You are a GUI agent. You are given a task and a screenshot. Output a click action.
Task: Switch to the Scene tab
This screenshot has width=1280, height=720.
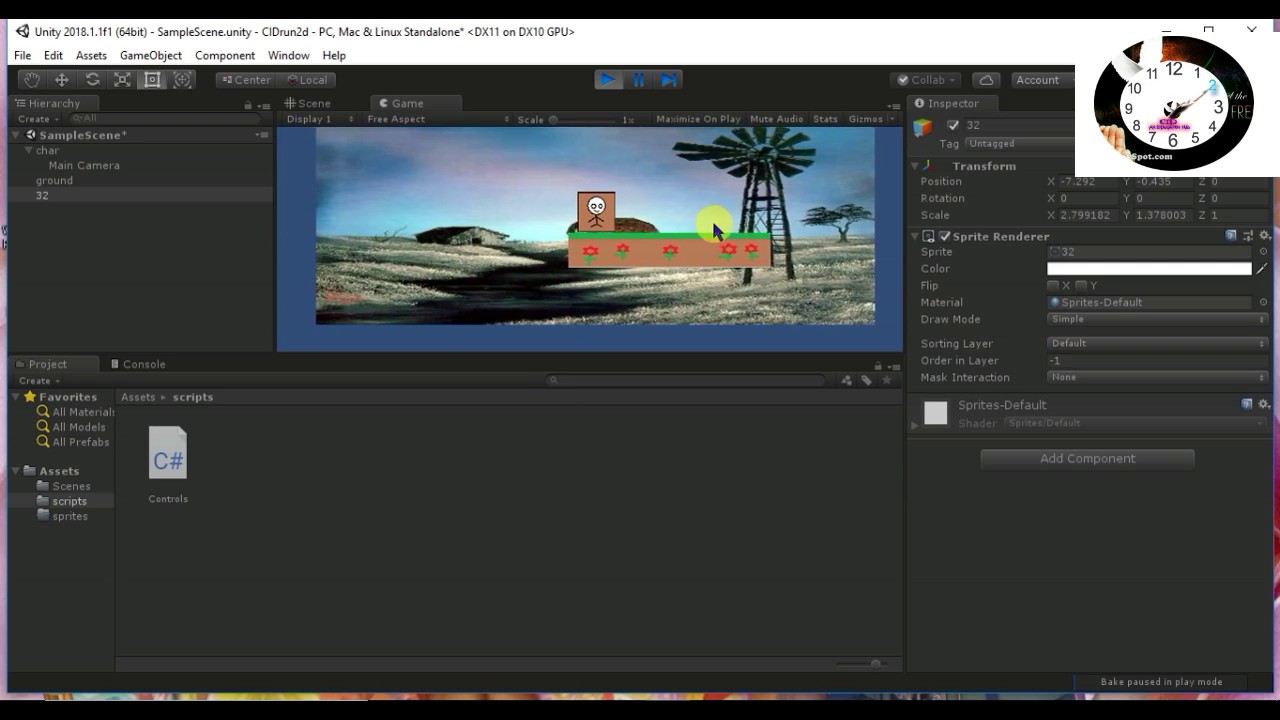click(308, 103)
